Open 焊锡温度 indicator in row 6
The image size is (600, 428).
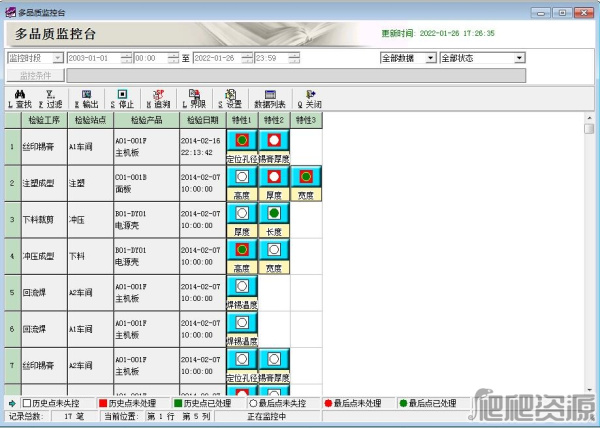point(242,322)
